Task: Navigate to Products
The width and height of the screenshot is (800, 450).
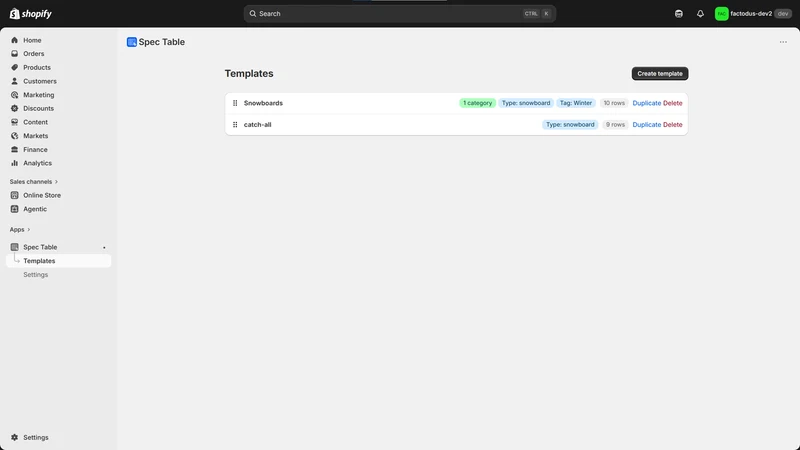Action: coord(37,67)
